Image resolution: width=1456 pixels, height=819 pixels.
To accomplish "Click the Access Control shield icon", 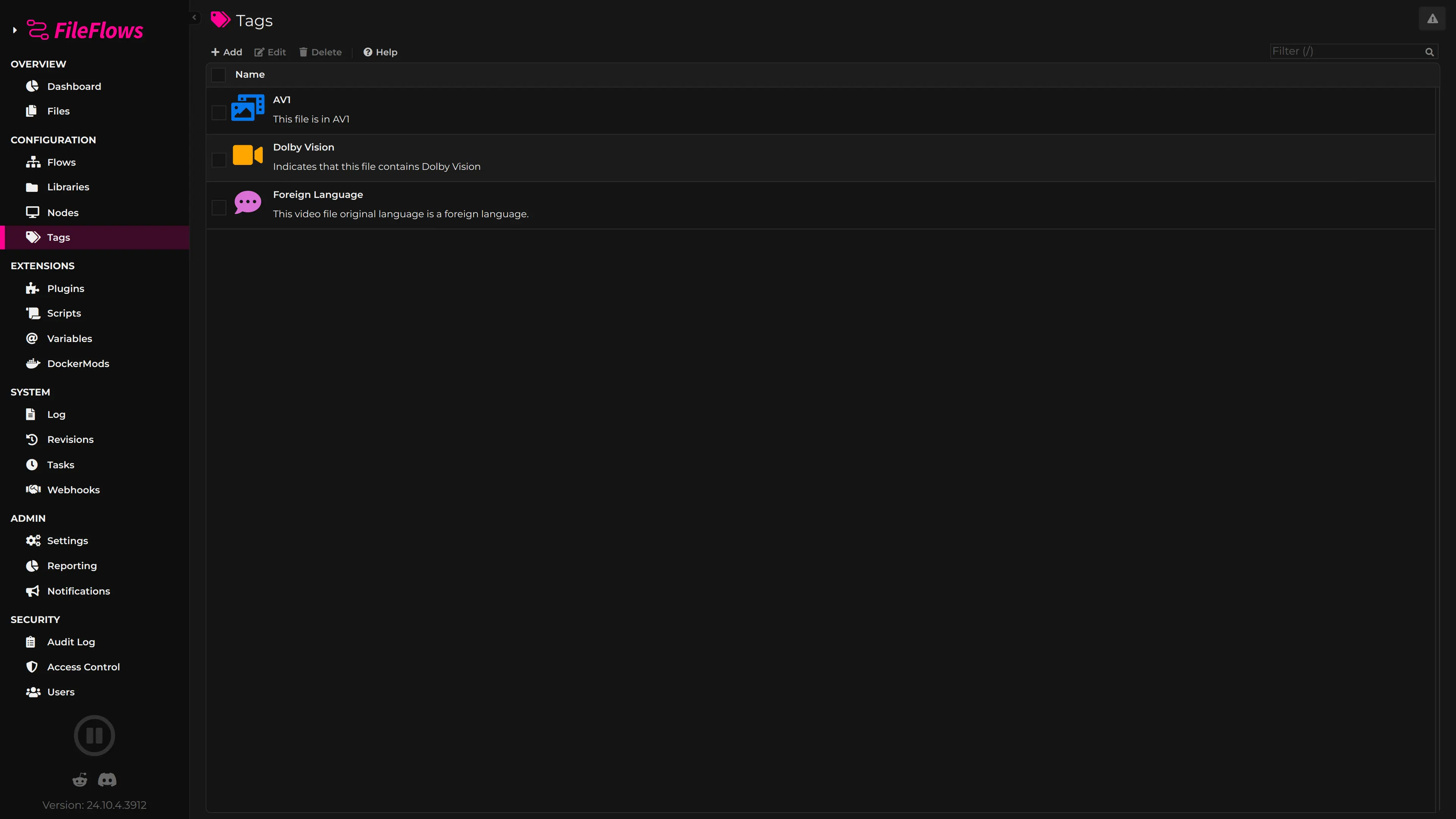I will click(31, 667).
